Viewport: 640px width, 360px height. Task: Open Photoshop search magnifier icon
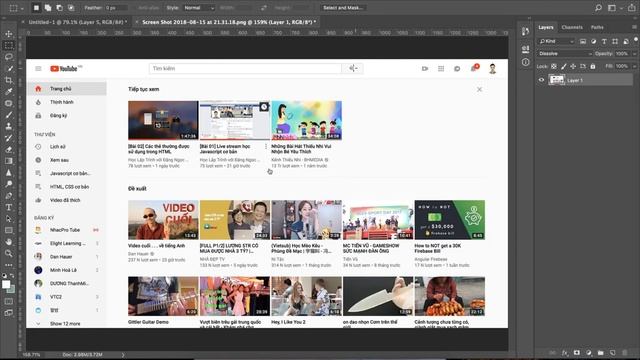click(x=598, y=8)
